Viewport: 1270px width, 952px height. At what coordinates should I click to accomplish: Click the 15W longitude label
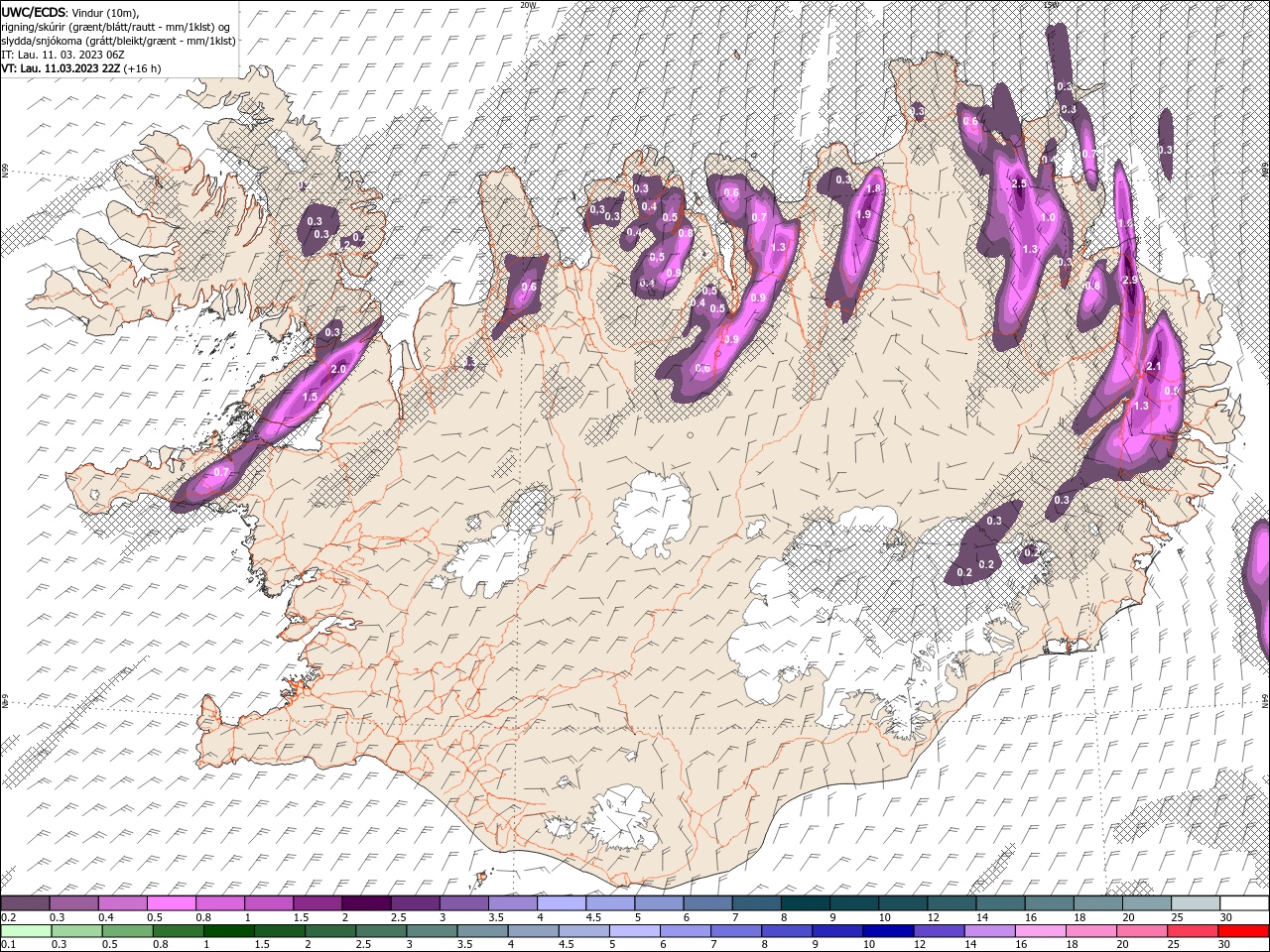[1052, 5]
